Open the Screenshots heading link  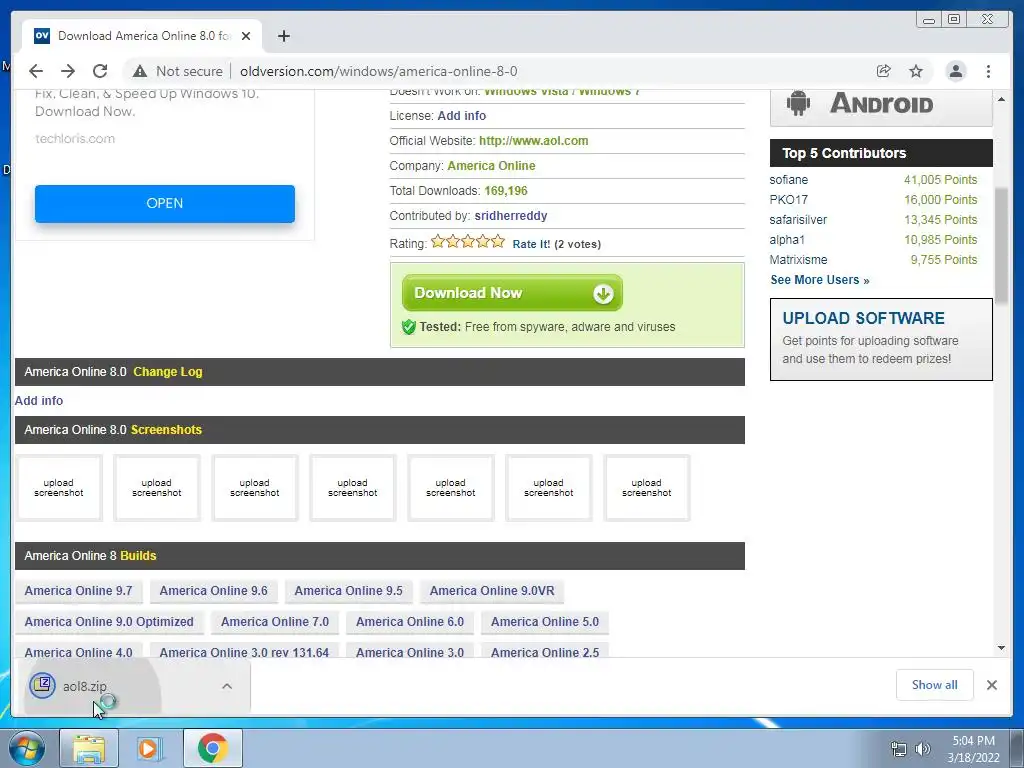pos(166,430)
